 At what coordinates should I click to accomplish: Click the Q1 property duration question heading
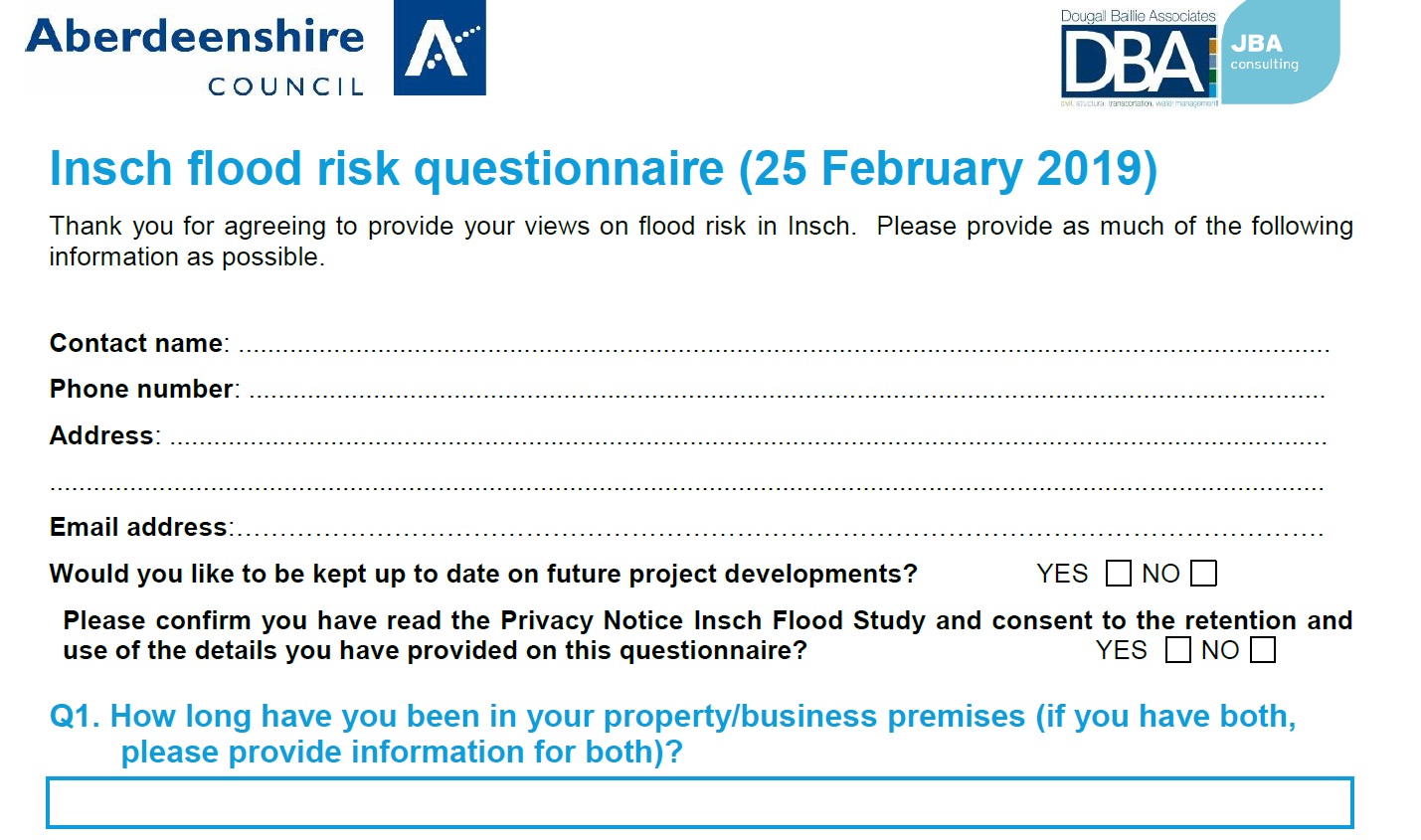[x=672, y=734]
